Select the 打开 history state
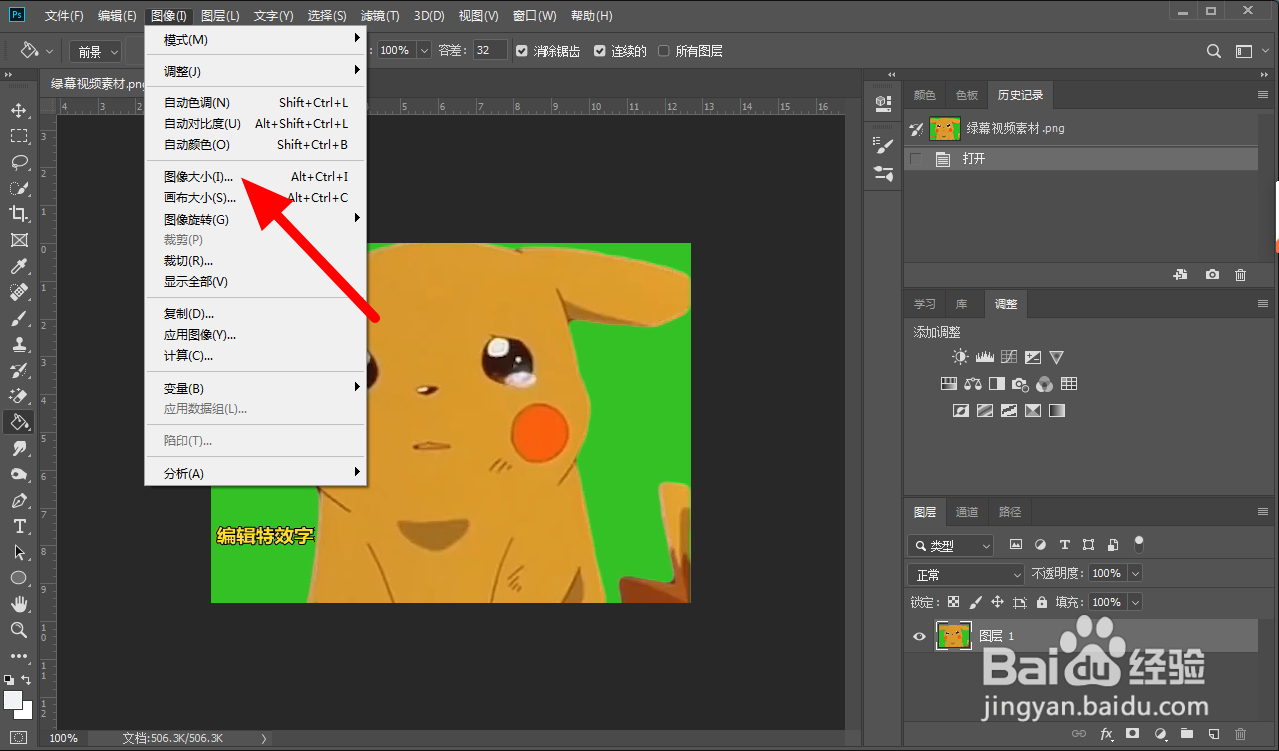1279x751 pixels. point(1081,159)
